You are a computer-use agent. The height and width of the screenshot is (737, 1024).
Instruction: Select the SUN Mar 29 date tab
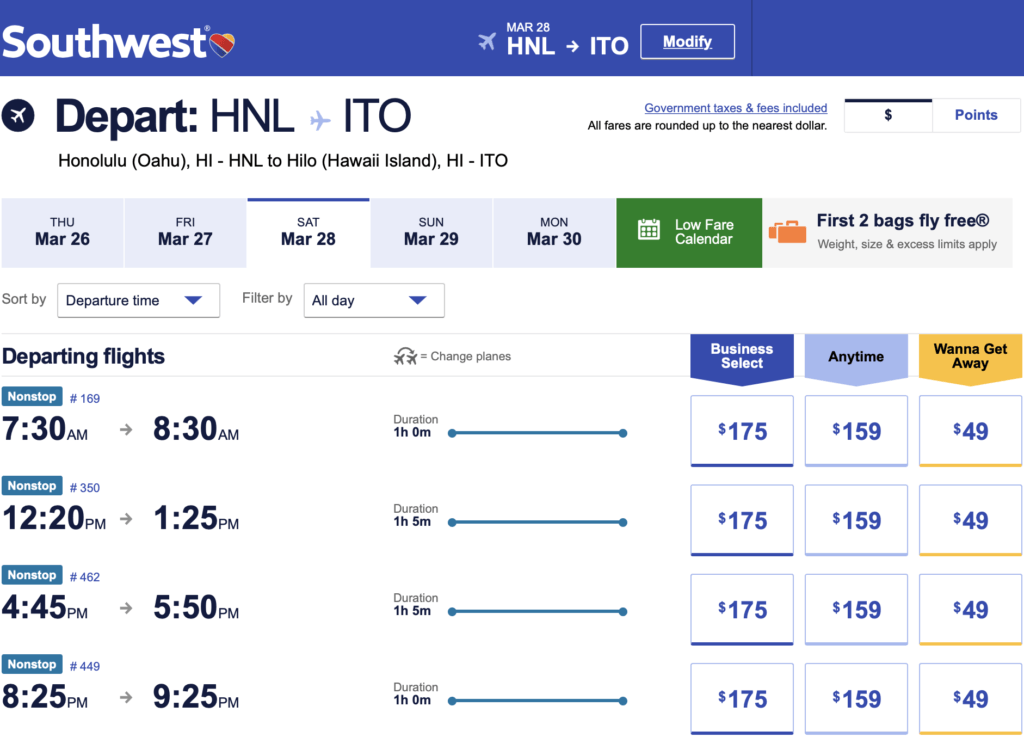(x=431, y=232)
